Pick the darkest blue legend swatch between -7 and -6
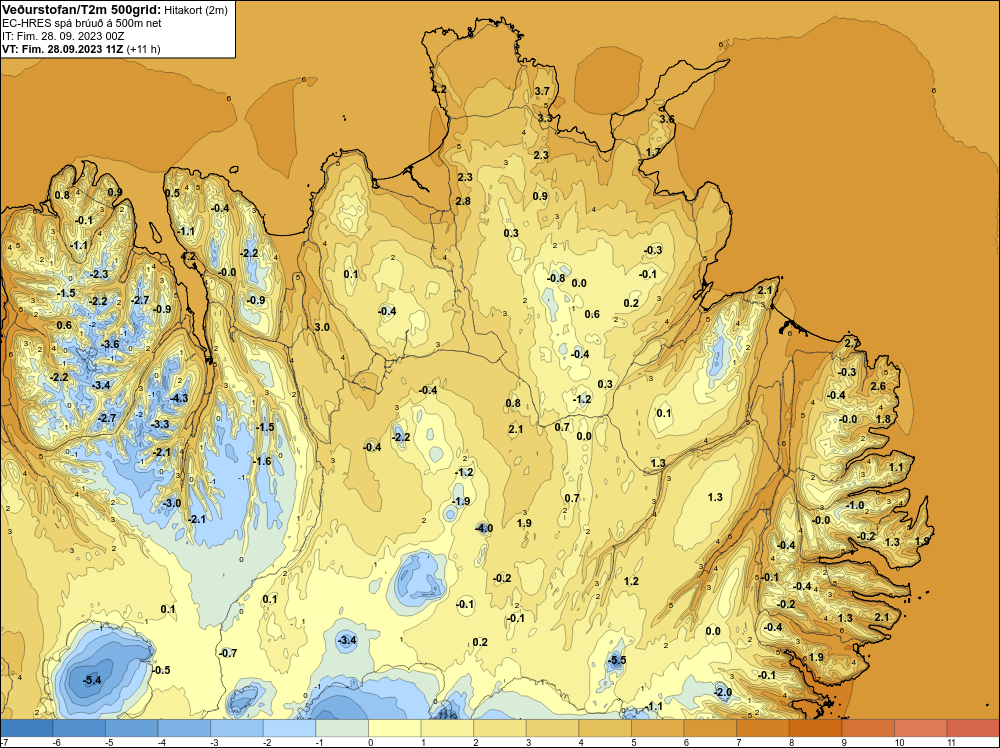This screenshot has width=1000, height=748. pos(27,728)
